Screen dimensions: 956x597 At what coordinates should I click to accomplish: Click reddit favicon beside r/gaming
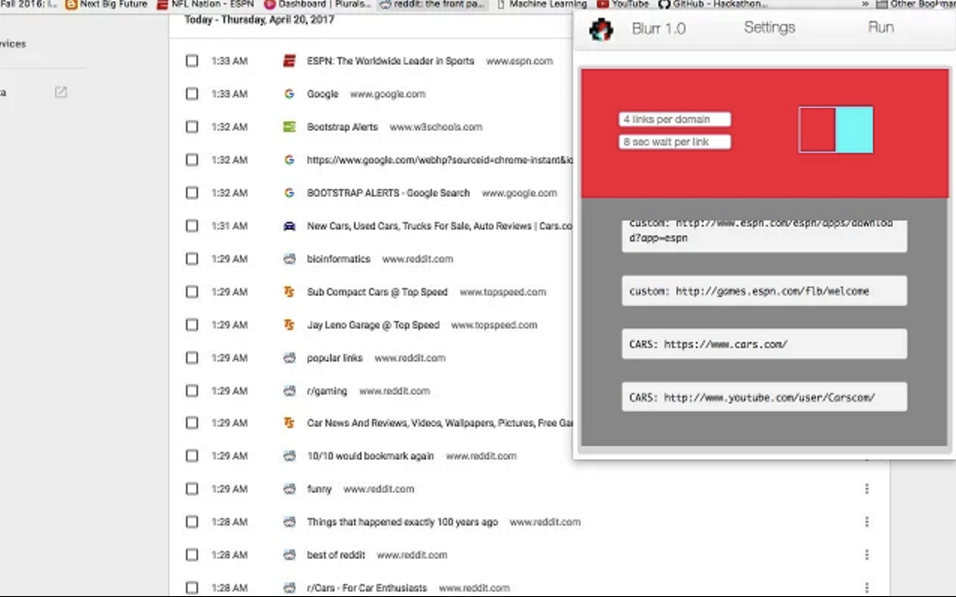[289, 390]
